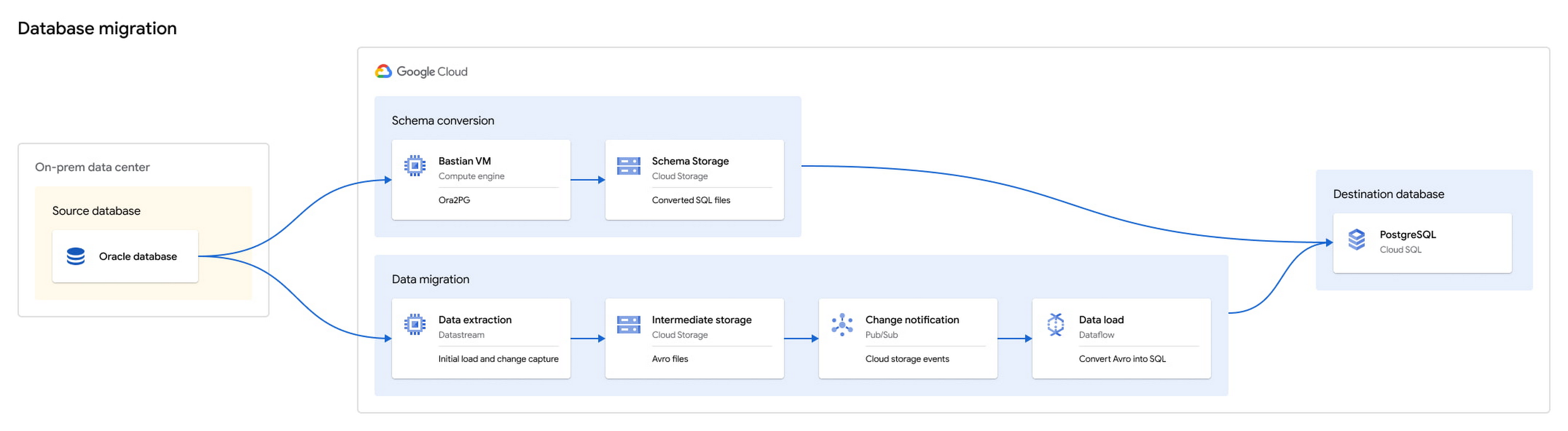Click "Cloud Storage" under Intermediate storage
Viewport: 1568px width, 431px height.
click(x=679, y=335)
